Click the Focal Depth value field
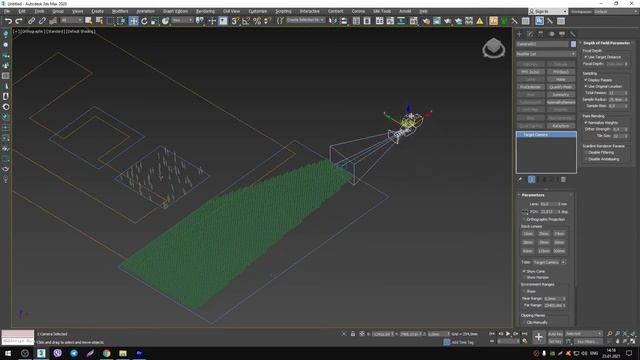The image size is (640, 360). click(x=615, y=64)
